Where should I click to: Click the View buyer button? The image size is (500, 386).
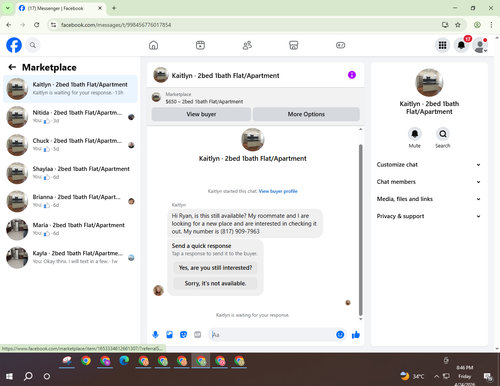pyautogui.click(x=201, y=114)
